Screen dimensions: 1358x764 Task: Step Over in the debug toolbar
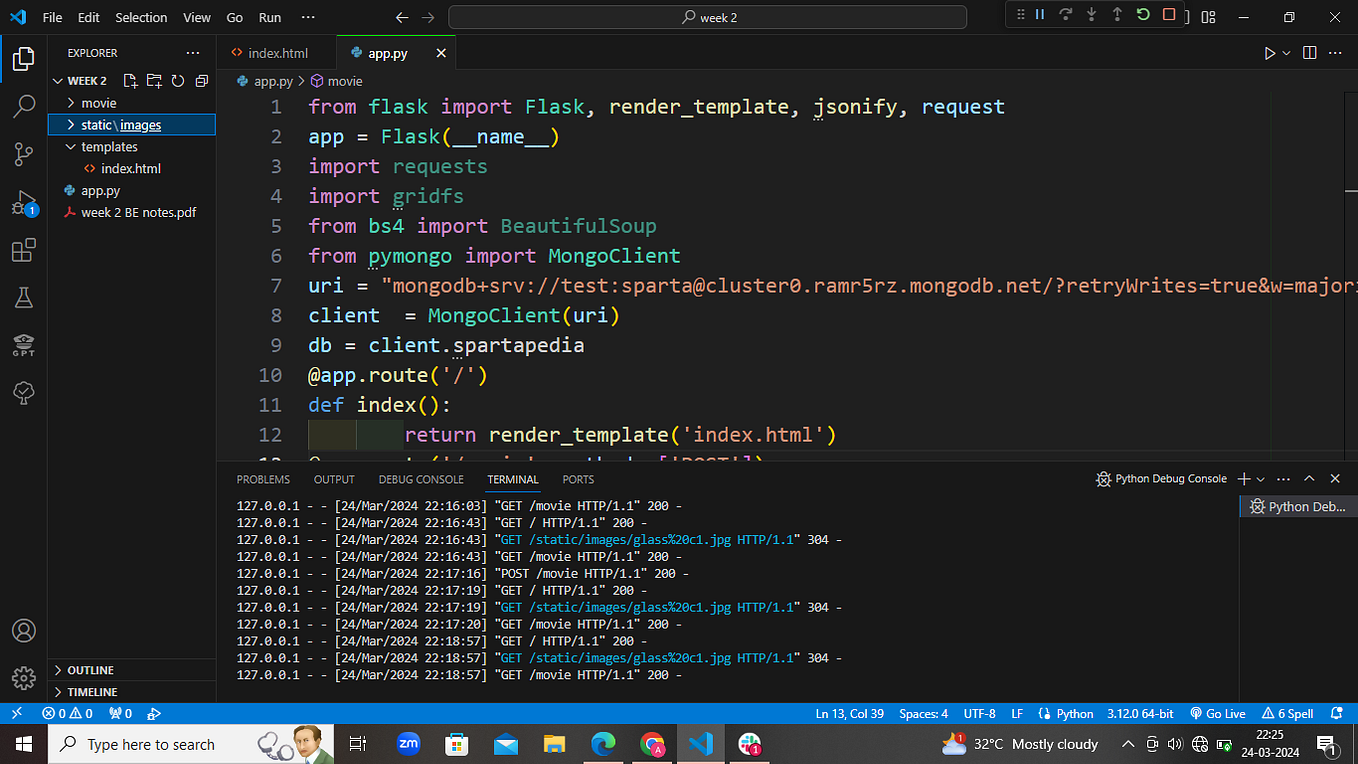pyautogui.click(x=1065, y=15)
